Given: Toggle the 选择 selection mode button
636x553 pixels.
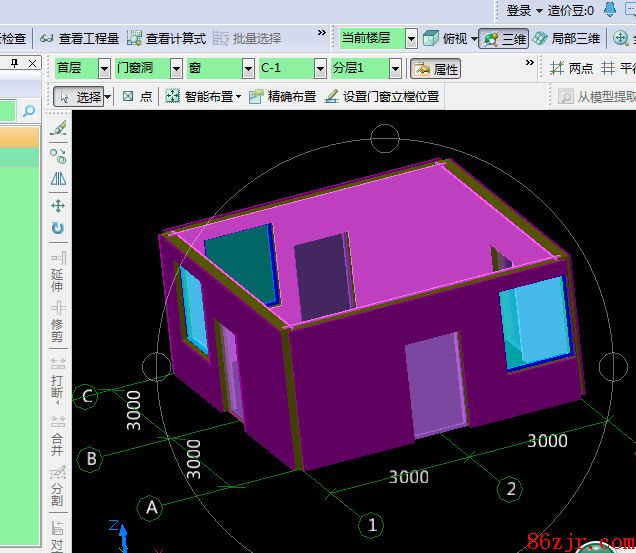Looking at the screenshot, I should coord(81,97).
